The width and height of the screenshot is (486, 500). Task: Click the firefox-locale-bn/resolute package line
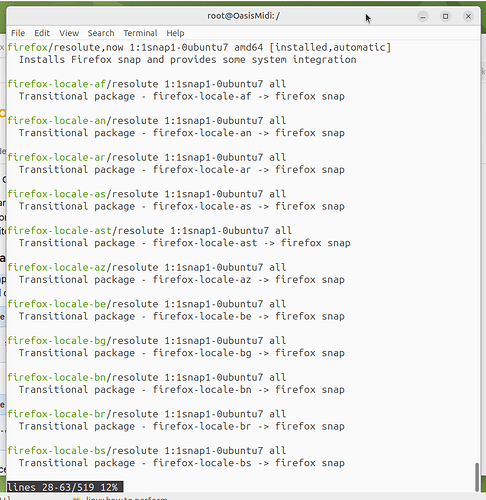tap(147, 377)
